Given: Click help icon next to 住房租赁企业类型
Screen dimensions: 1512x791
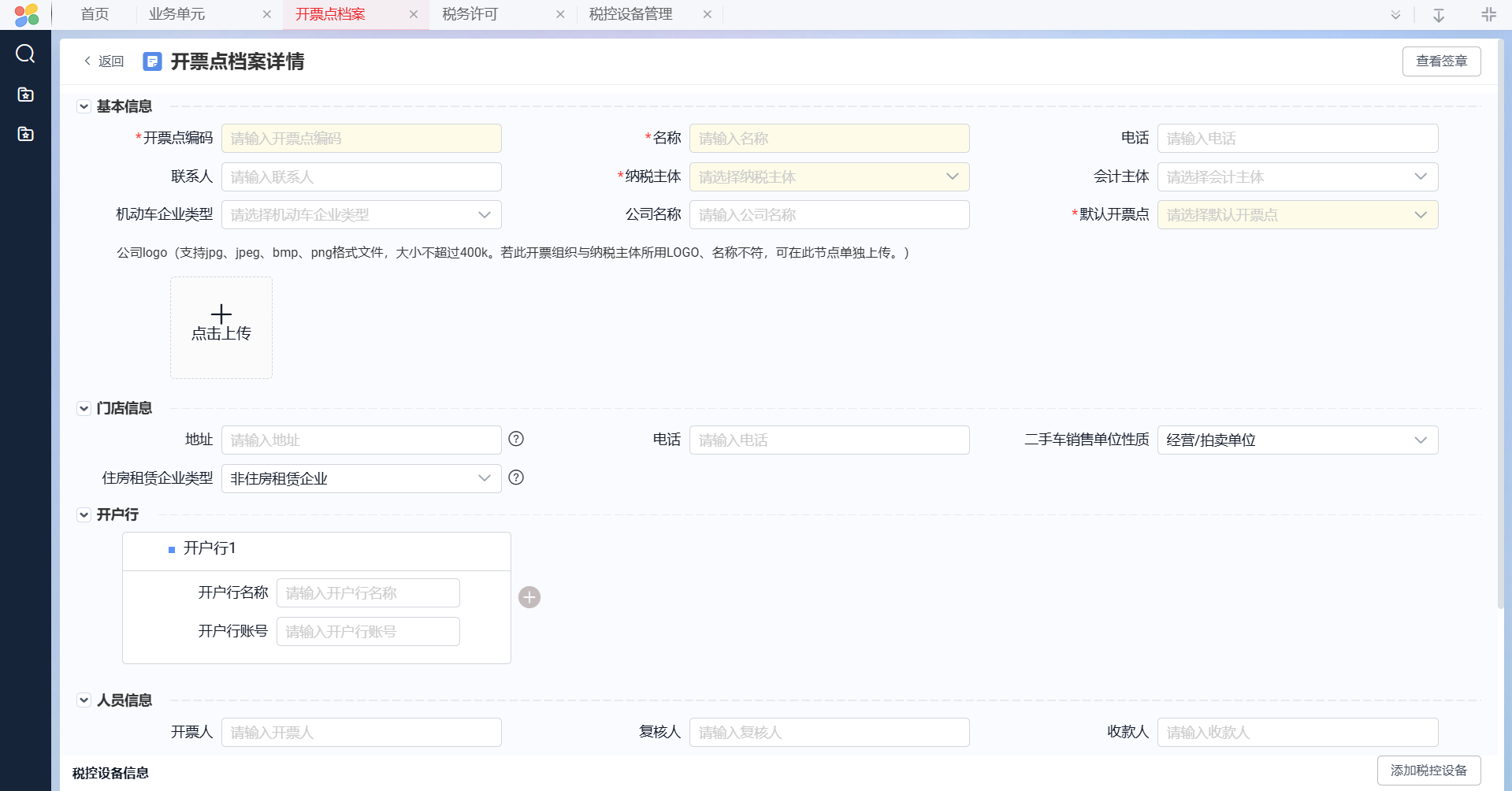Looking at the screenshot, I should pos(516,477).
